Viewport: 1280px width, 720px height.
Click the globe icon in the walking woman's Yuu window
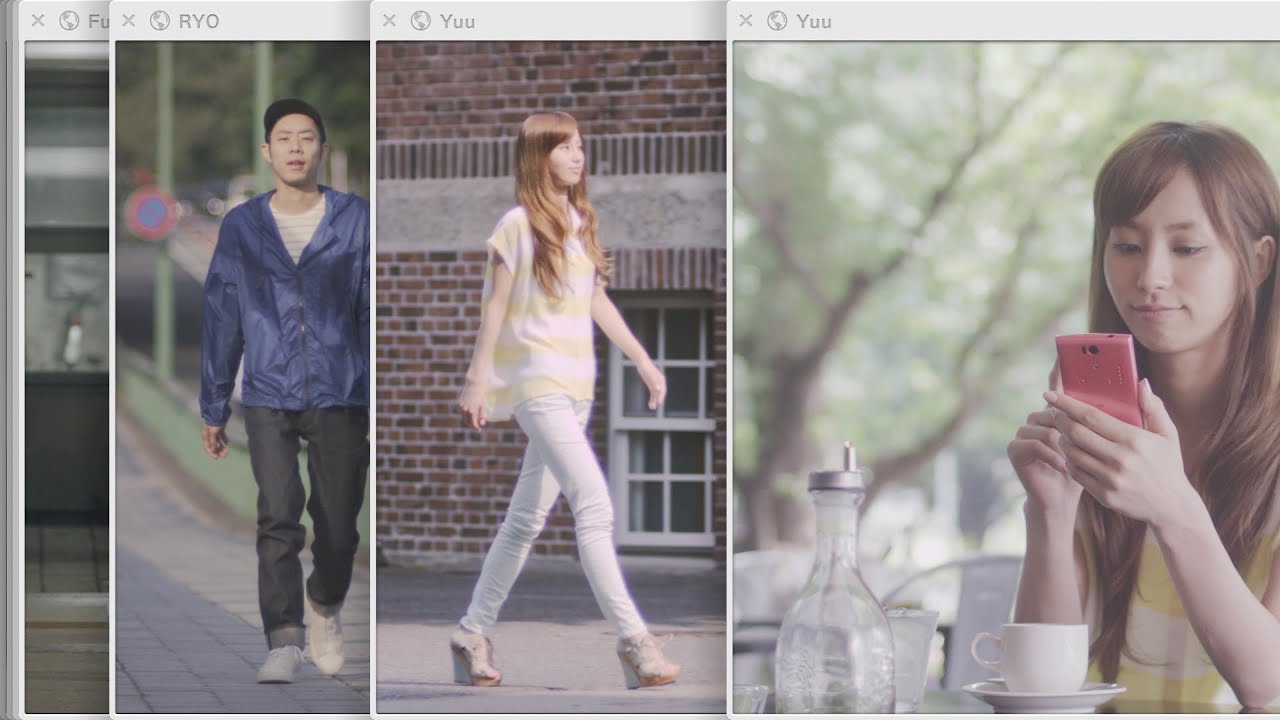click(x=420, y=20)
